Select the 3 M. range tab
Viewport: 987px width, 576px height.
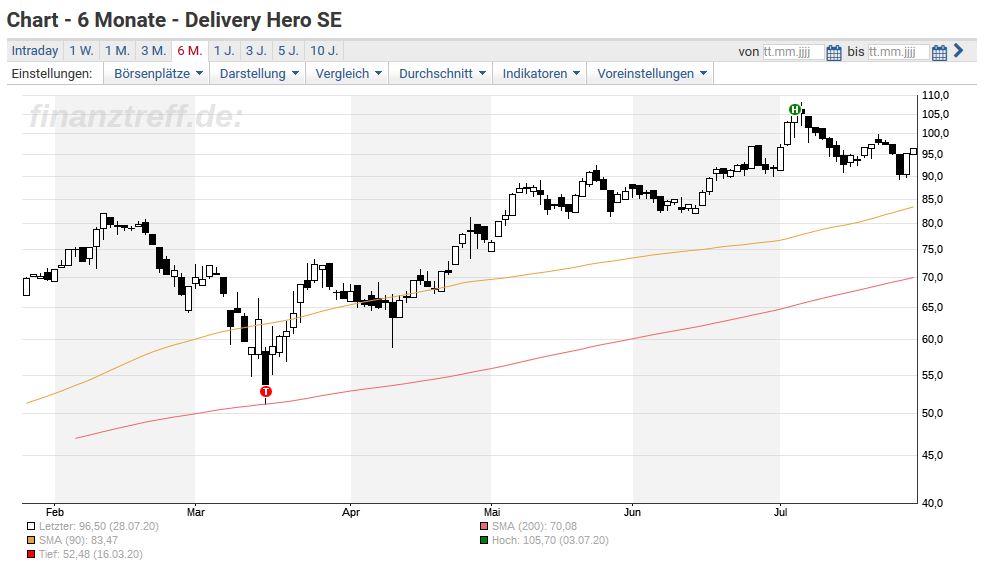coord(154,50)
